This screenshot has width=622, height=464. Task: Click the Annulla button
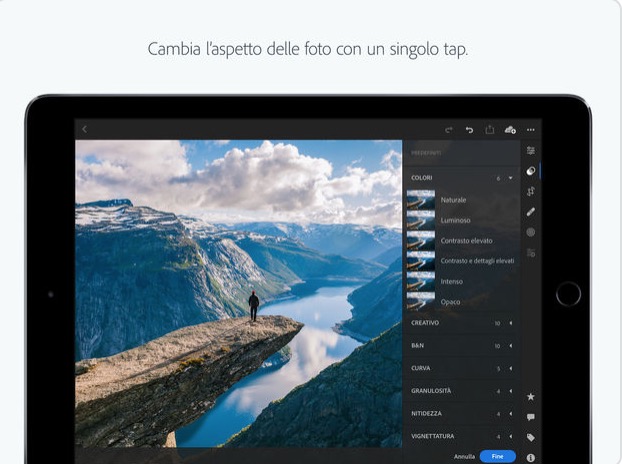[x=464, y=456]
